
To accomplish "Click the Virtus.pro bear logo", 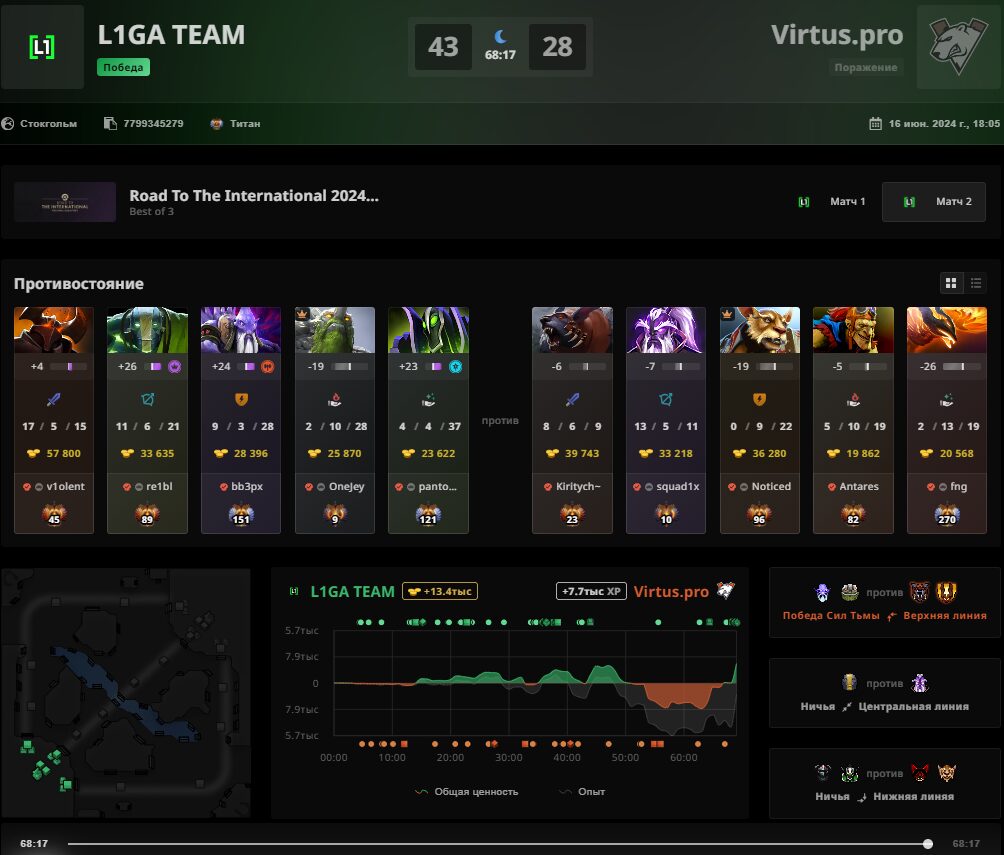I will tap(959, 47).
